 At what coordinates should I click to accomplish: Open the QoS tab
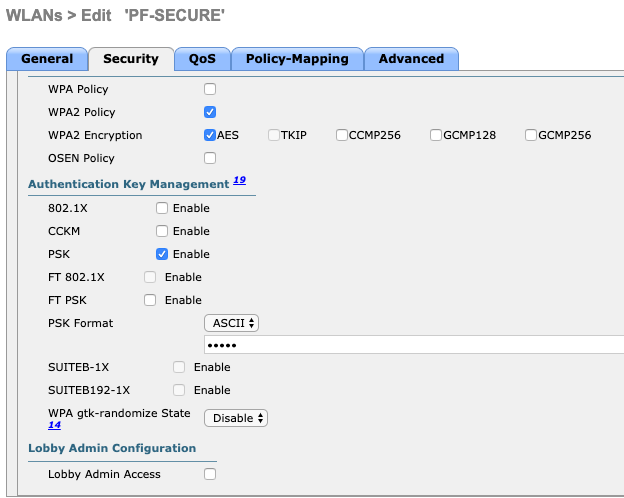(x=202, y=59)
